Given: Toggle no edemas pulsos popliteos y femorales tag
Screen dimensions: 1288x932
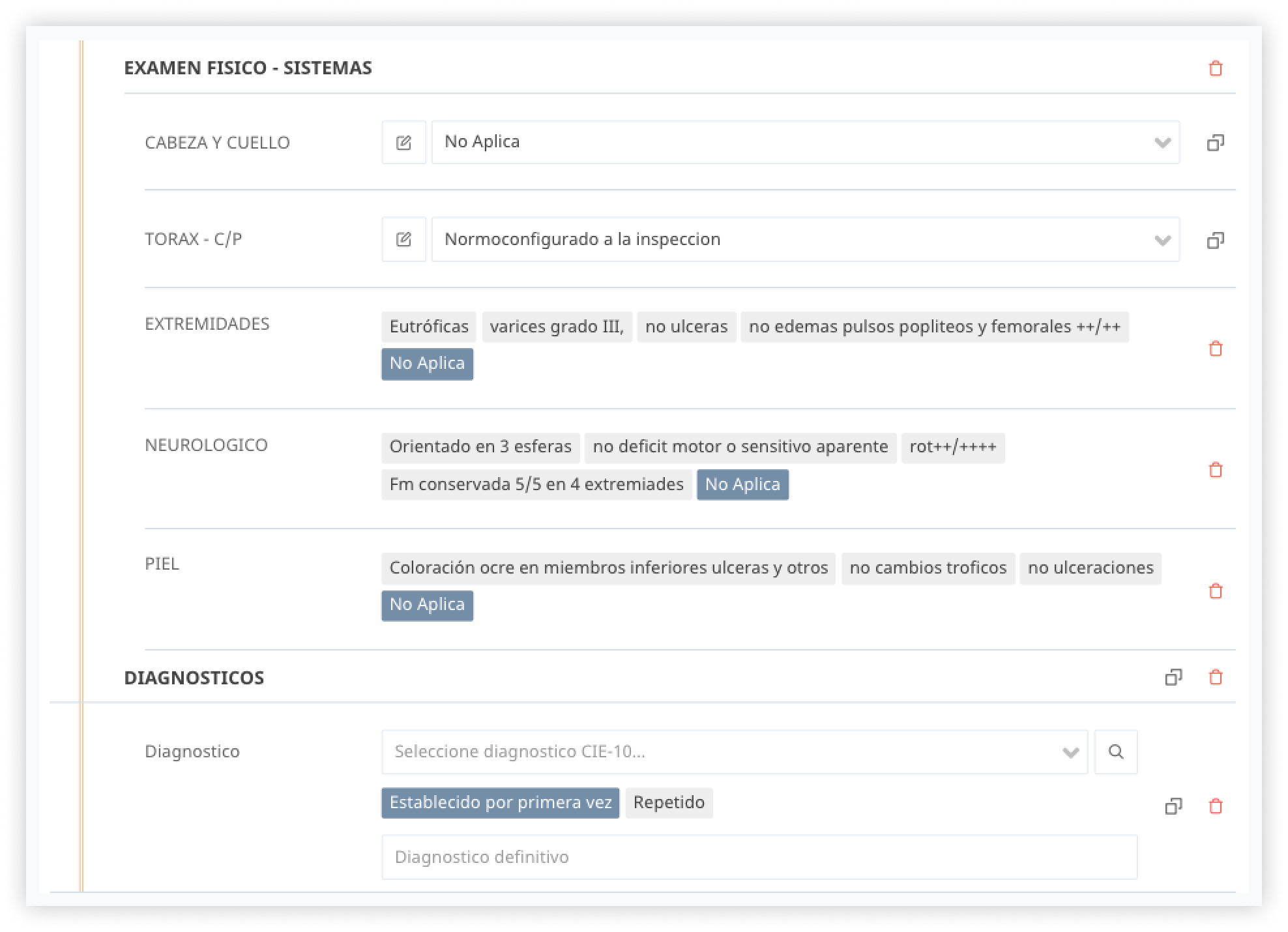Looking at the screenshot, I should 935,327.
